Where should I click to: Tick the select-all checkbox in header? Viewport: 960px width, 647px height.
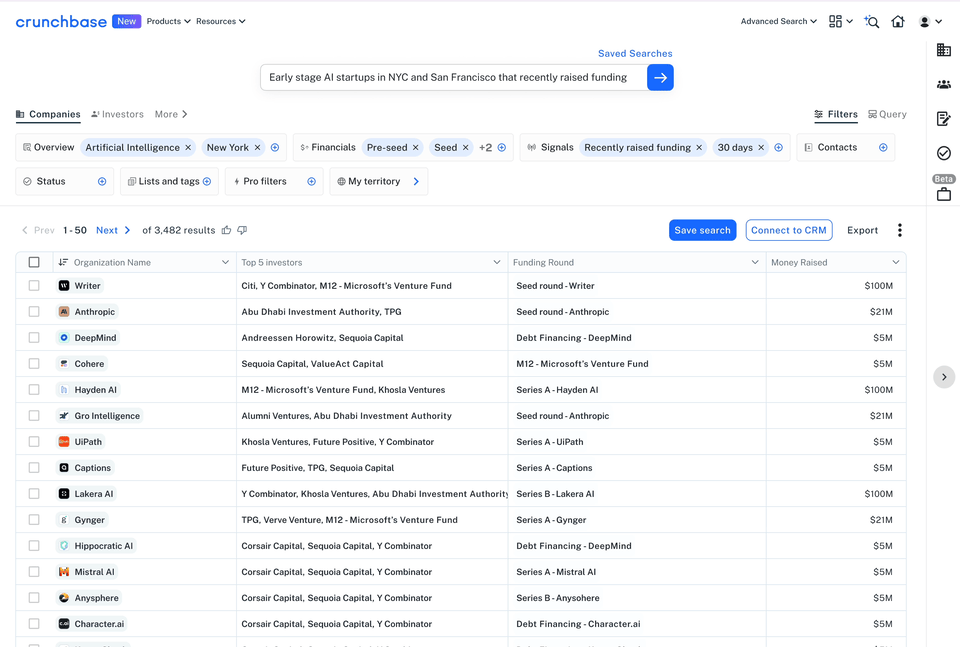34,262
